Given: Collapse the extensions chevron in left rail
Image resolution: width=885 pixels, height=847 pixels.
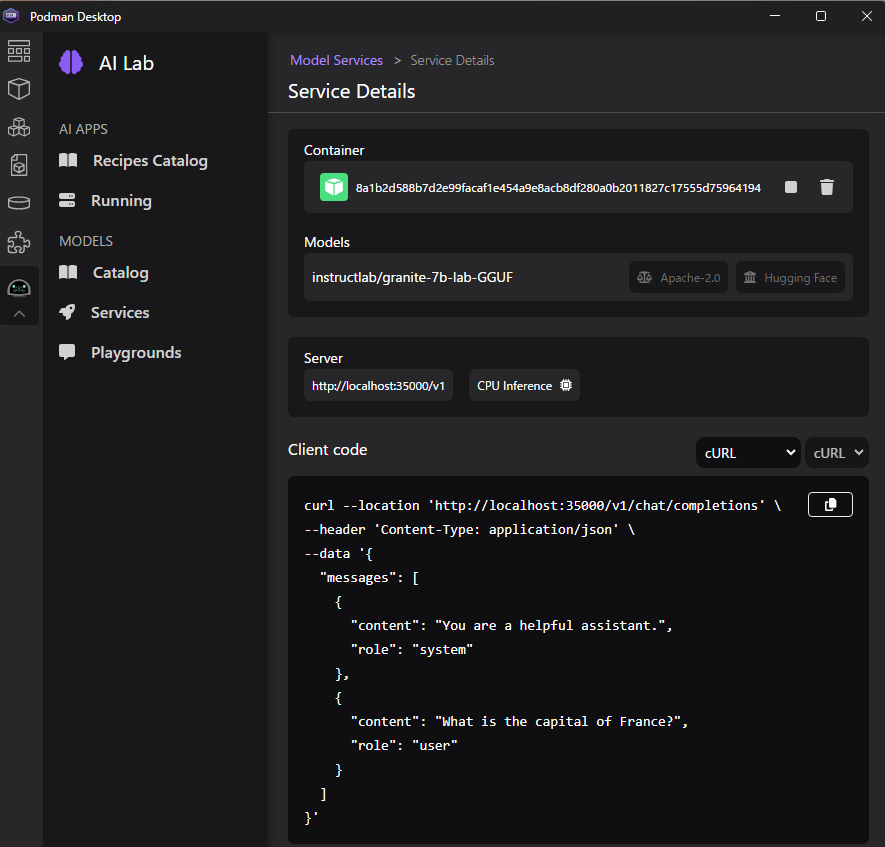Looking at the screenshot, I should click(x=19, y=314).
